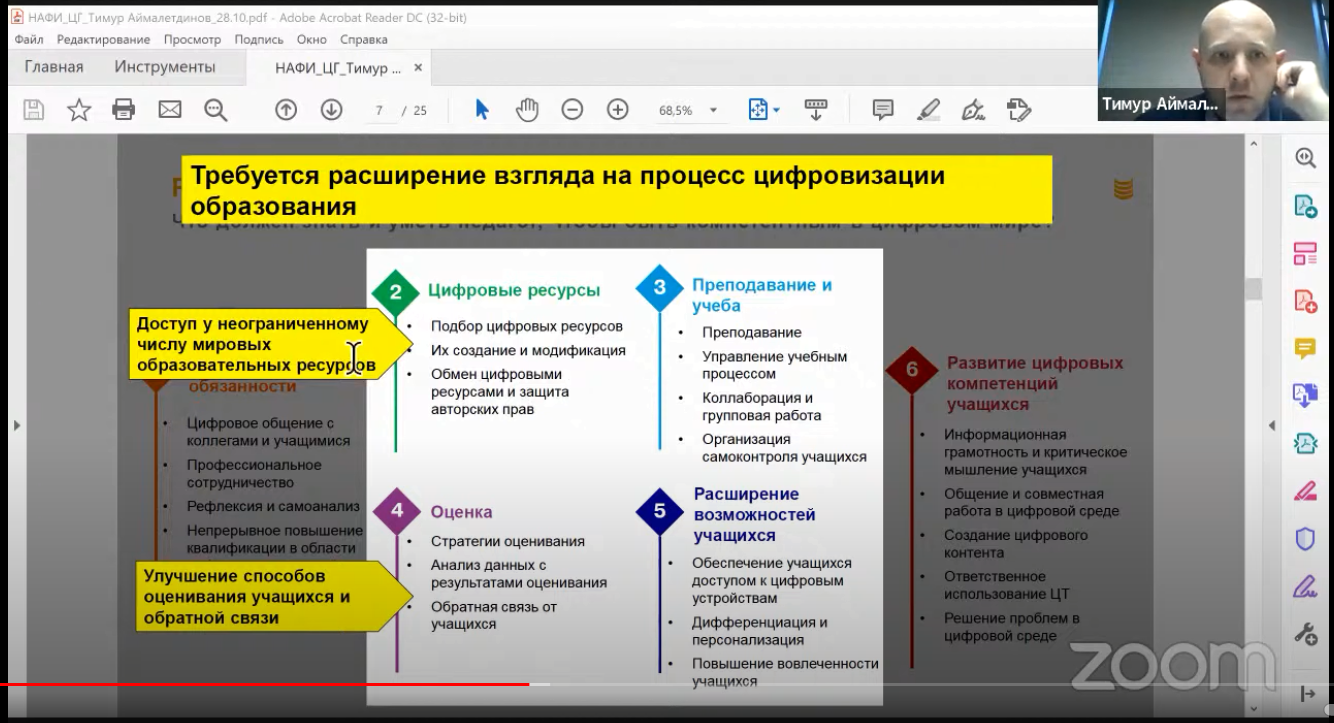Screen dimensions: 1334x723
Task: Select the hand pan tool
Action: point(527,110)
